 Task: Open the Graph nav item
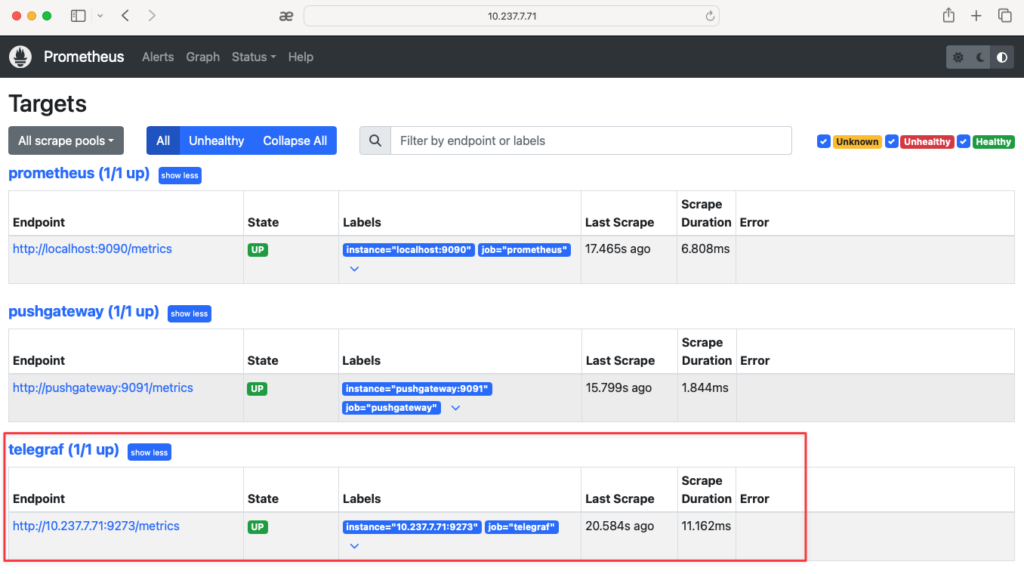(202, 57)
